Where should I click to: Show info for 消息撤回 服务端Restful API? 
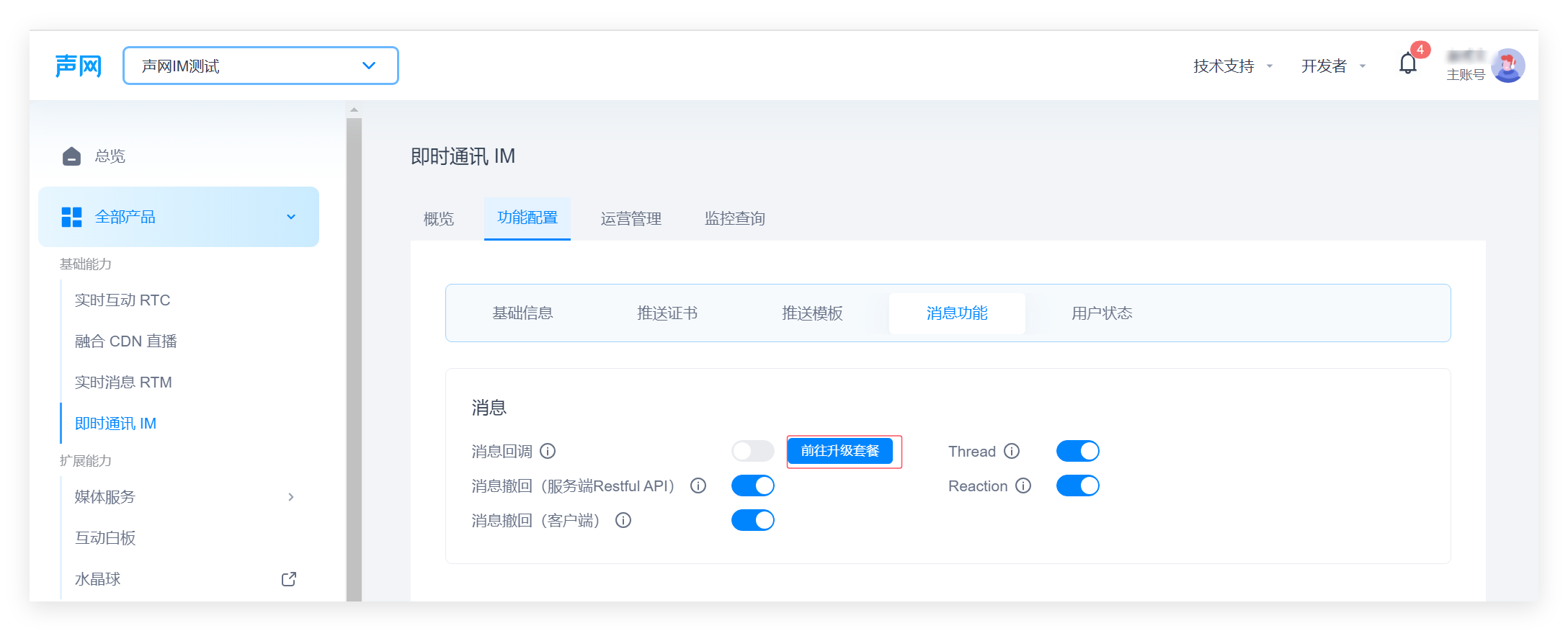[x=698, y=486]
